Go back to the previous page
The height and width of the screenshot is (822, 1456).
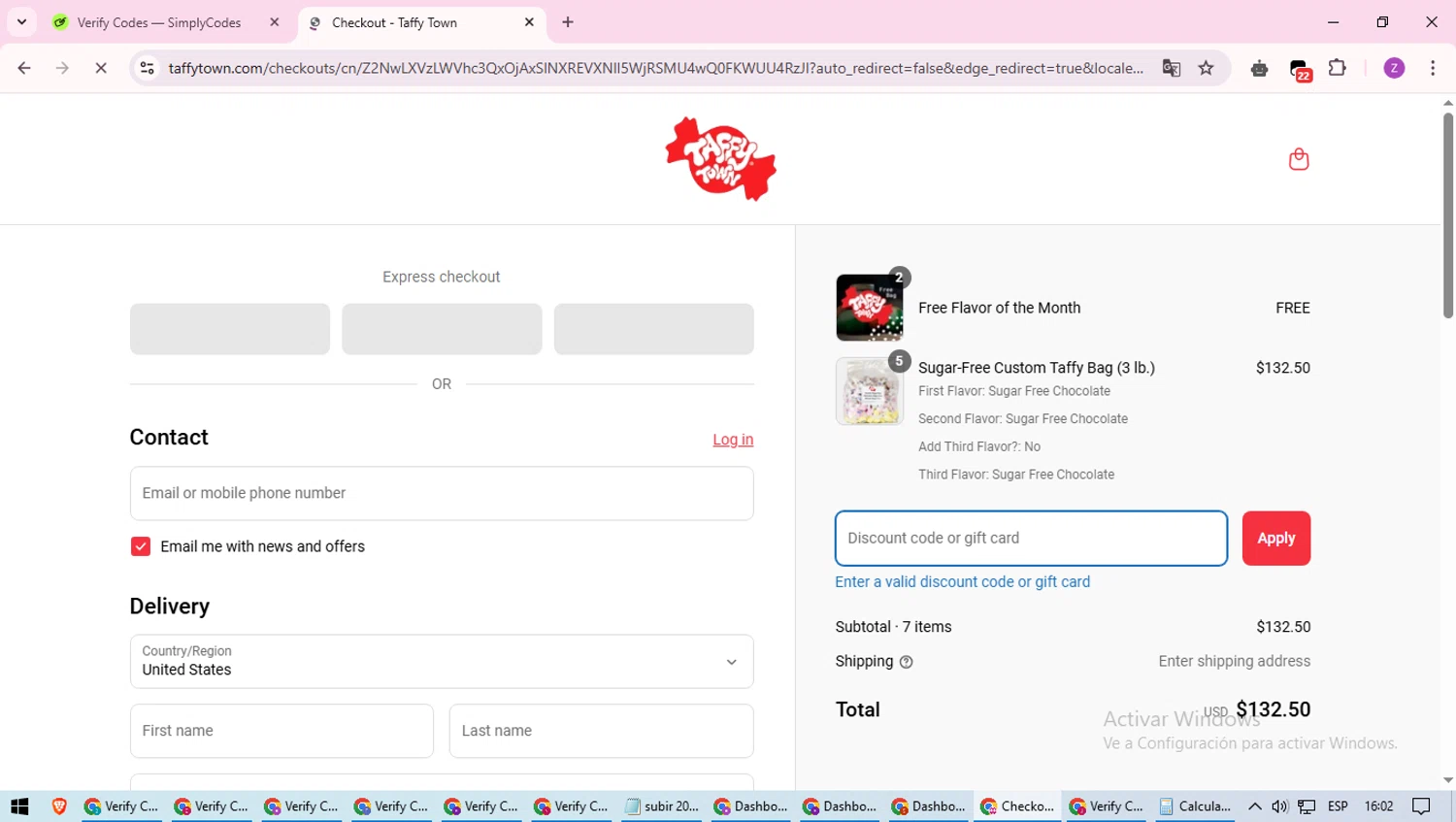(24, 68)
